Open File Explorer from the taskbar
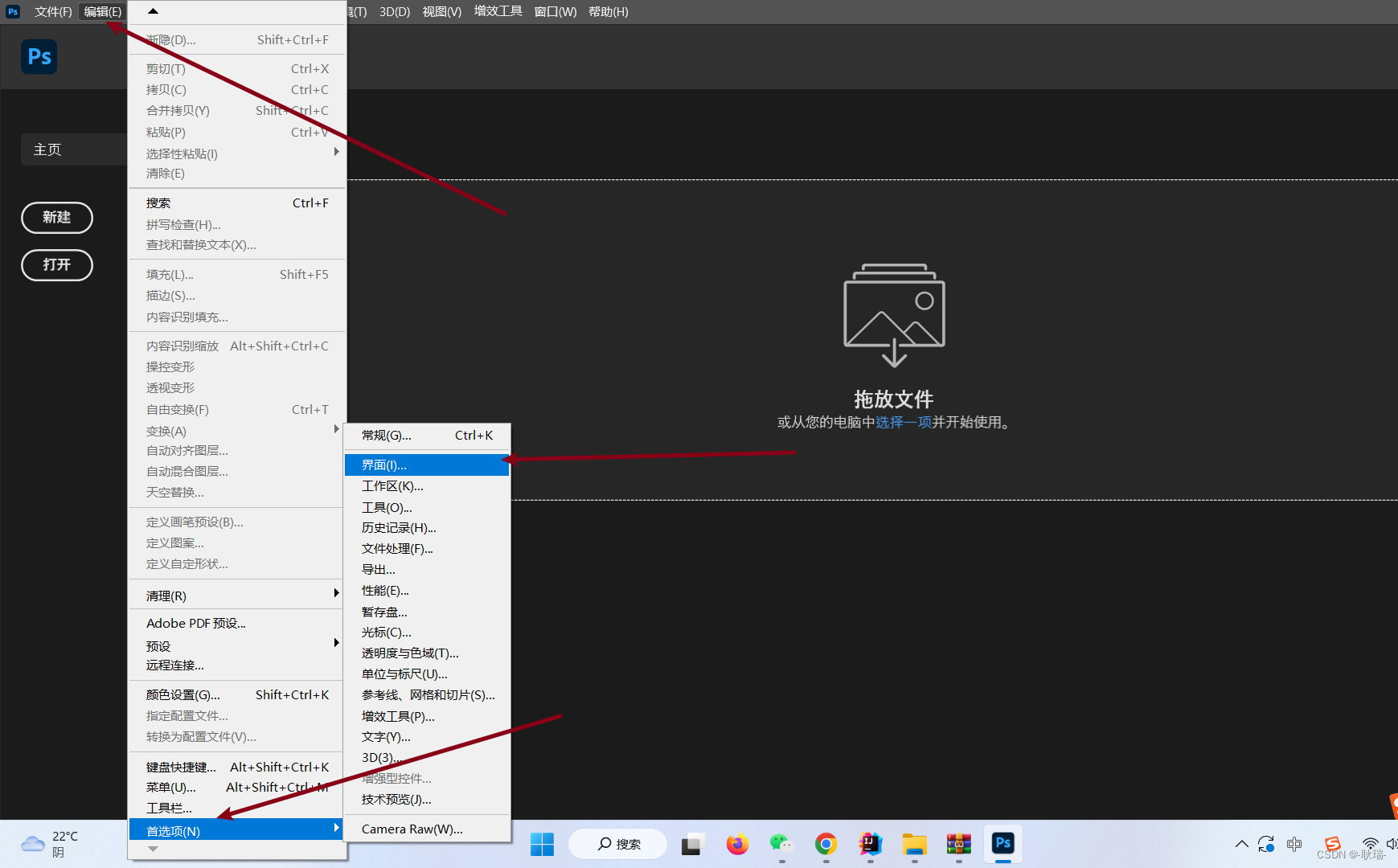Screen dimensions: 1398x868 (915, 844)
